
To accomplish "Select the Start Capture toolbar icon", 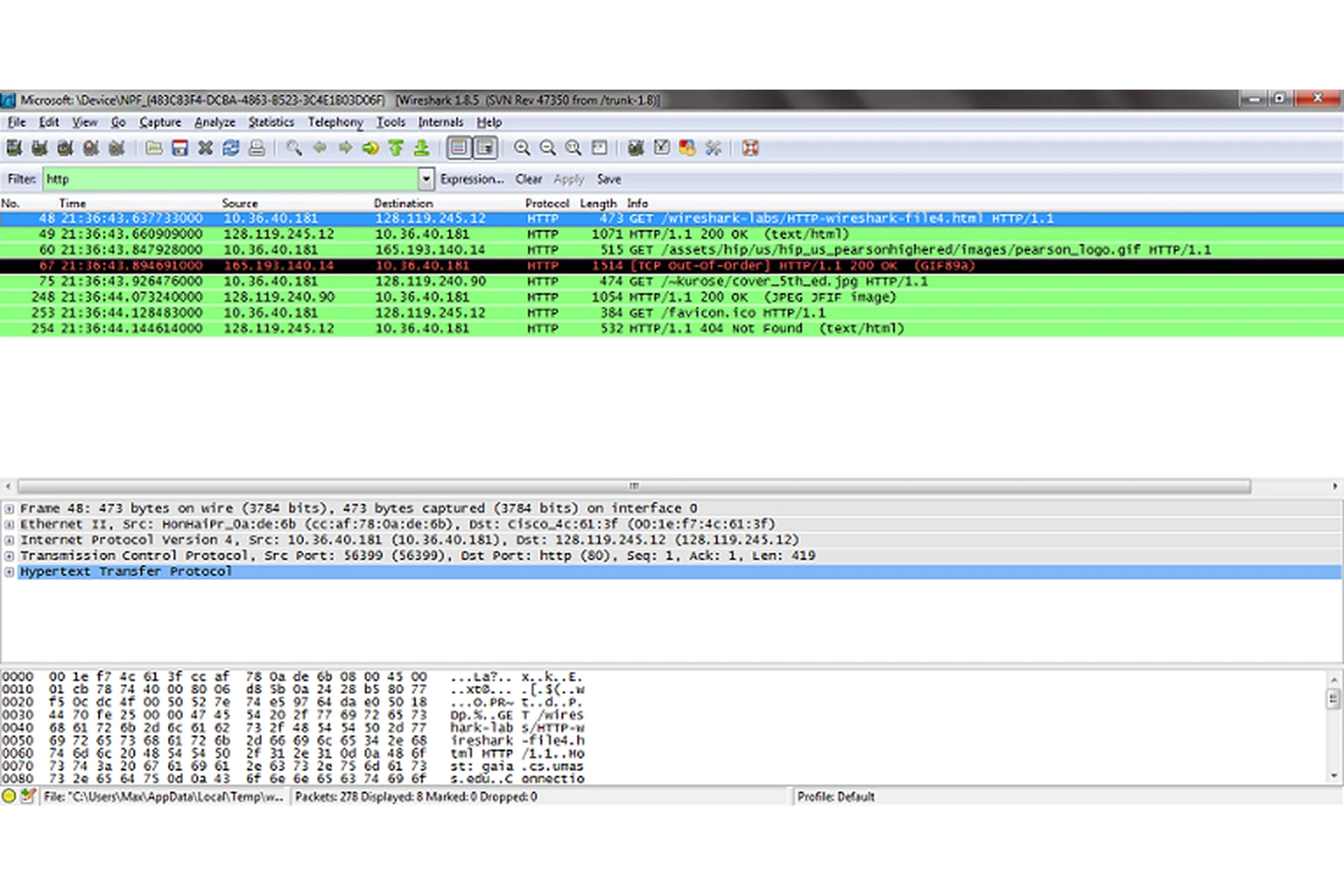I will click(x=65, y=148).
